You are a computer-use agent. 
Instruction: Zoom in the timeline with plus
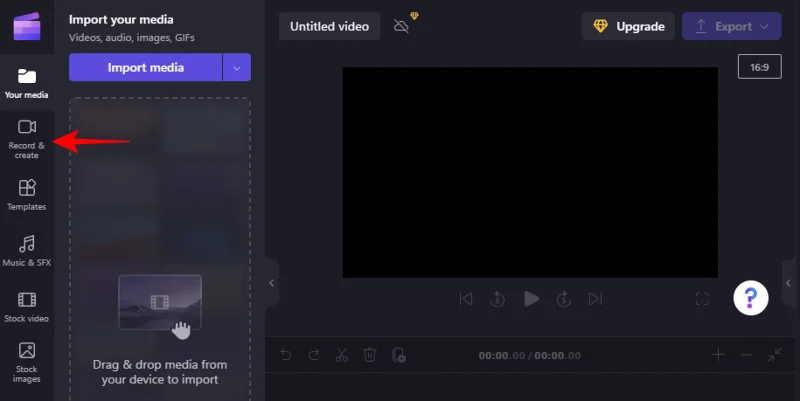718,355
